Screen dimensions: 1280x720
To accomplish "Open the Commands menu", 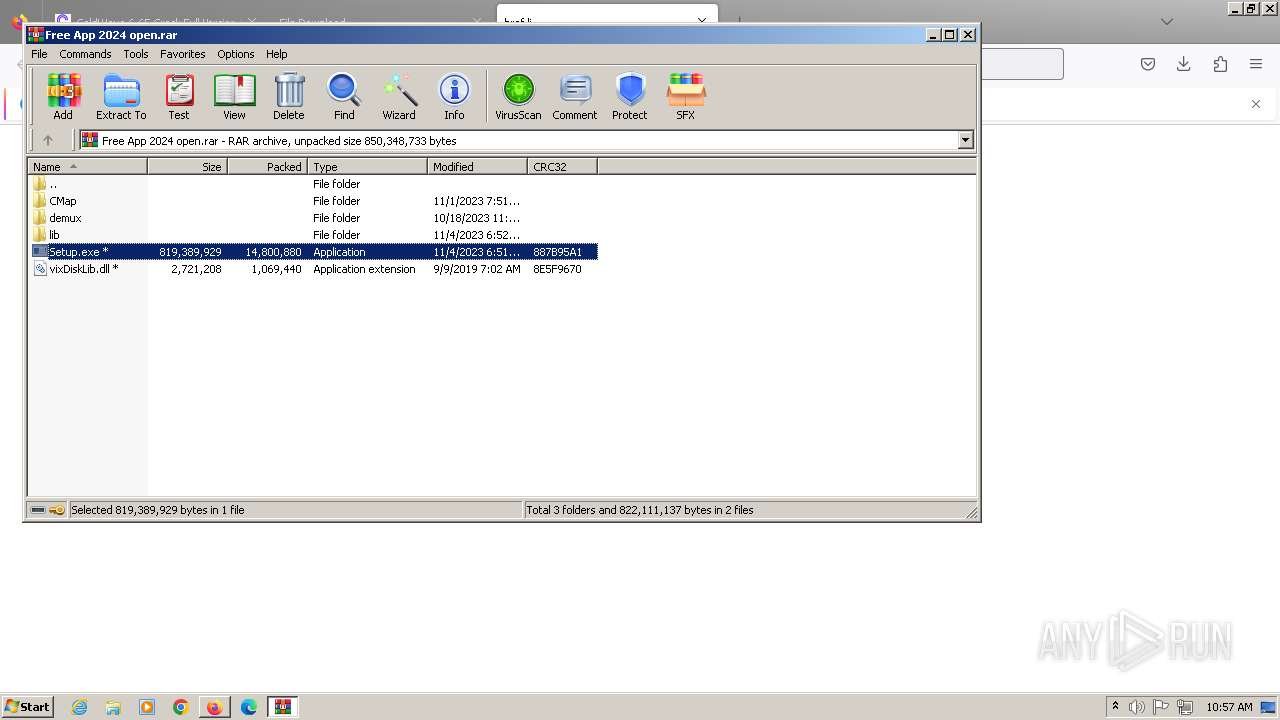I will 85,54.
